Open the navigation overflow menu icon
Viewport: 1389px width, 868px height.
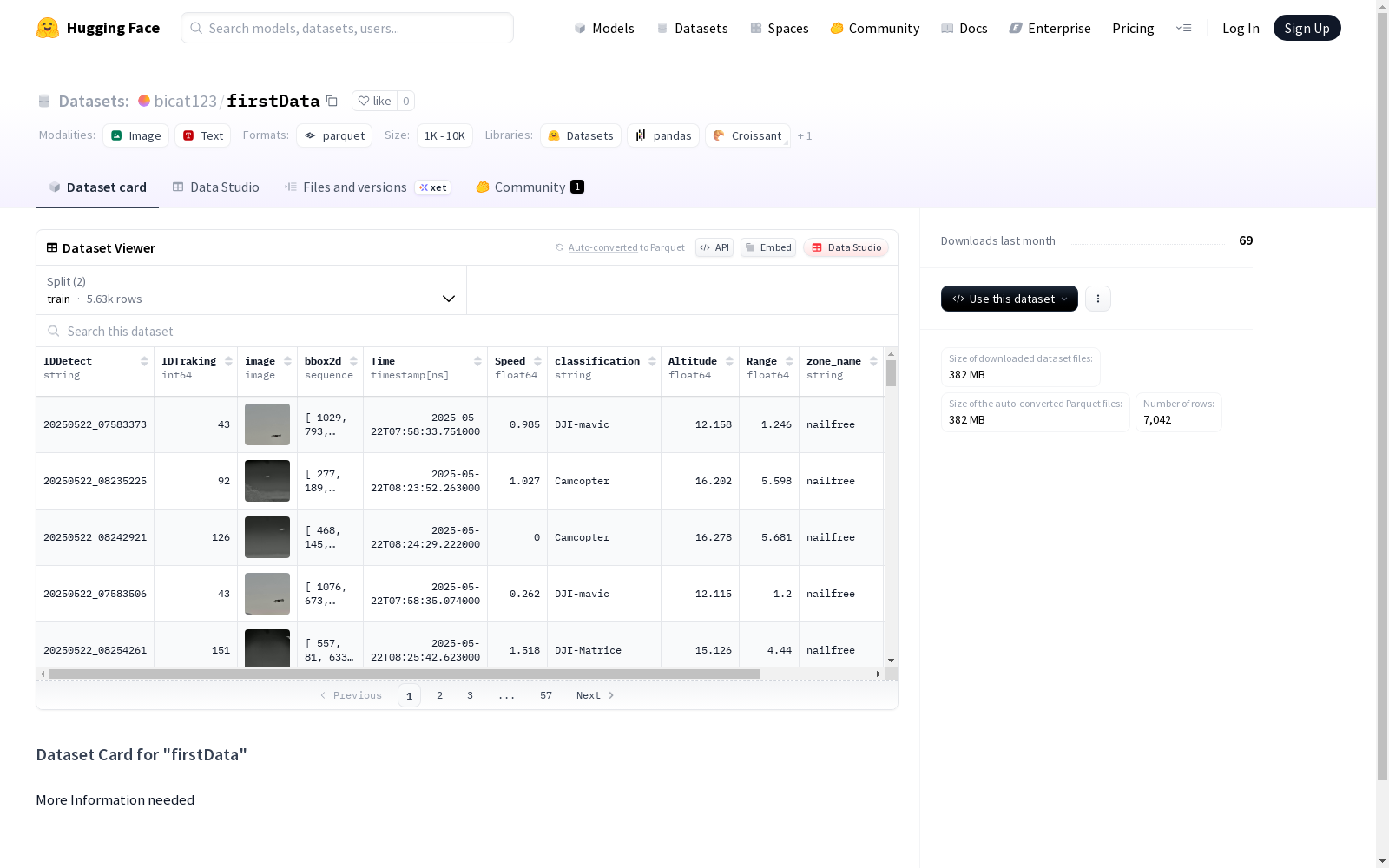coord(1183,28)
